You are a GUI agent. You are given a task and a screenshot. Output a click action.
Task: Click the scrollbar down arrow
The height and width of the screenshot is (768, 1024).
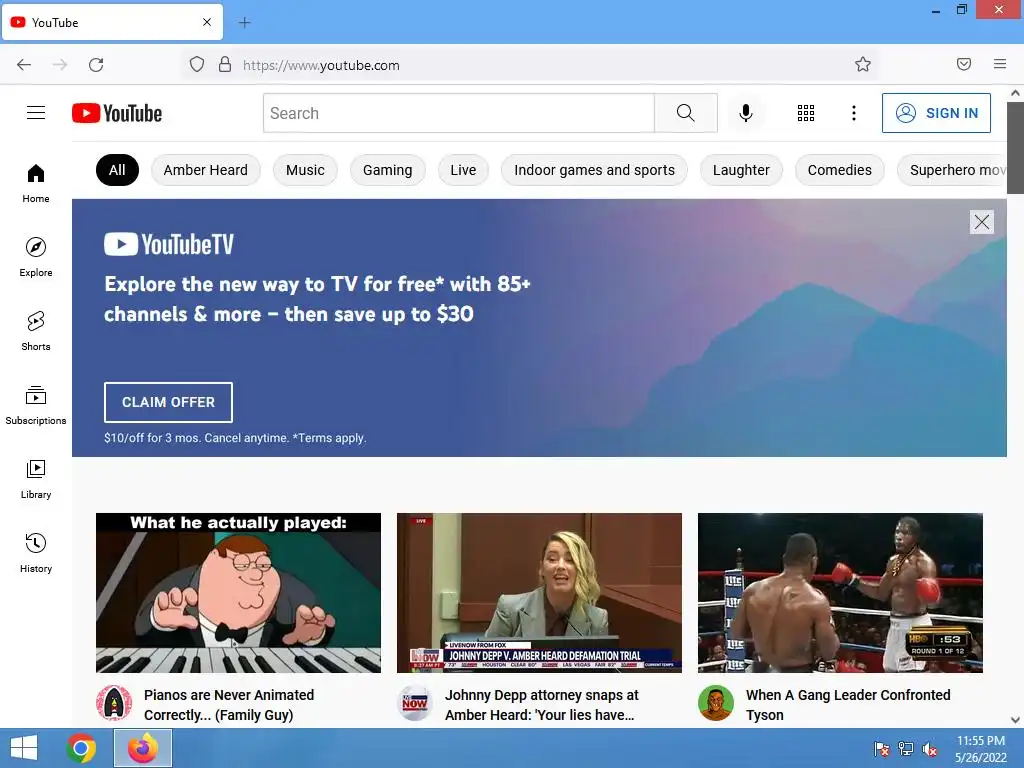coord(1015,720)
